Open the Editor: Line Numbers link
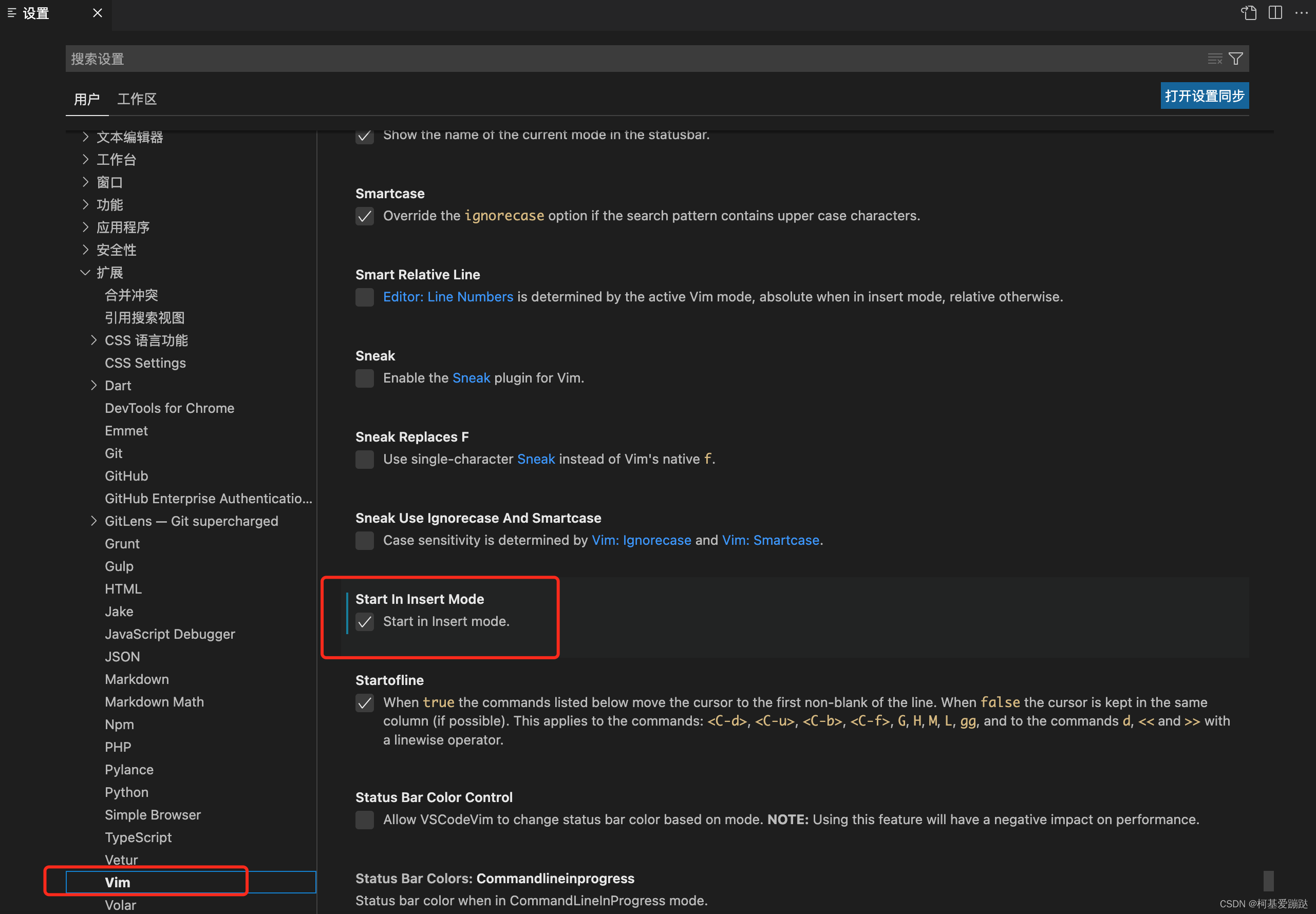The width and height of the screenshot is (1316, 914). pyautogui.click(x=448, y=297)
